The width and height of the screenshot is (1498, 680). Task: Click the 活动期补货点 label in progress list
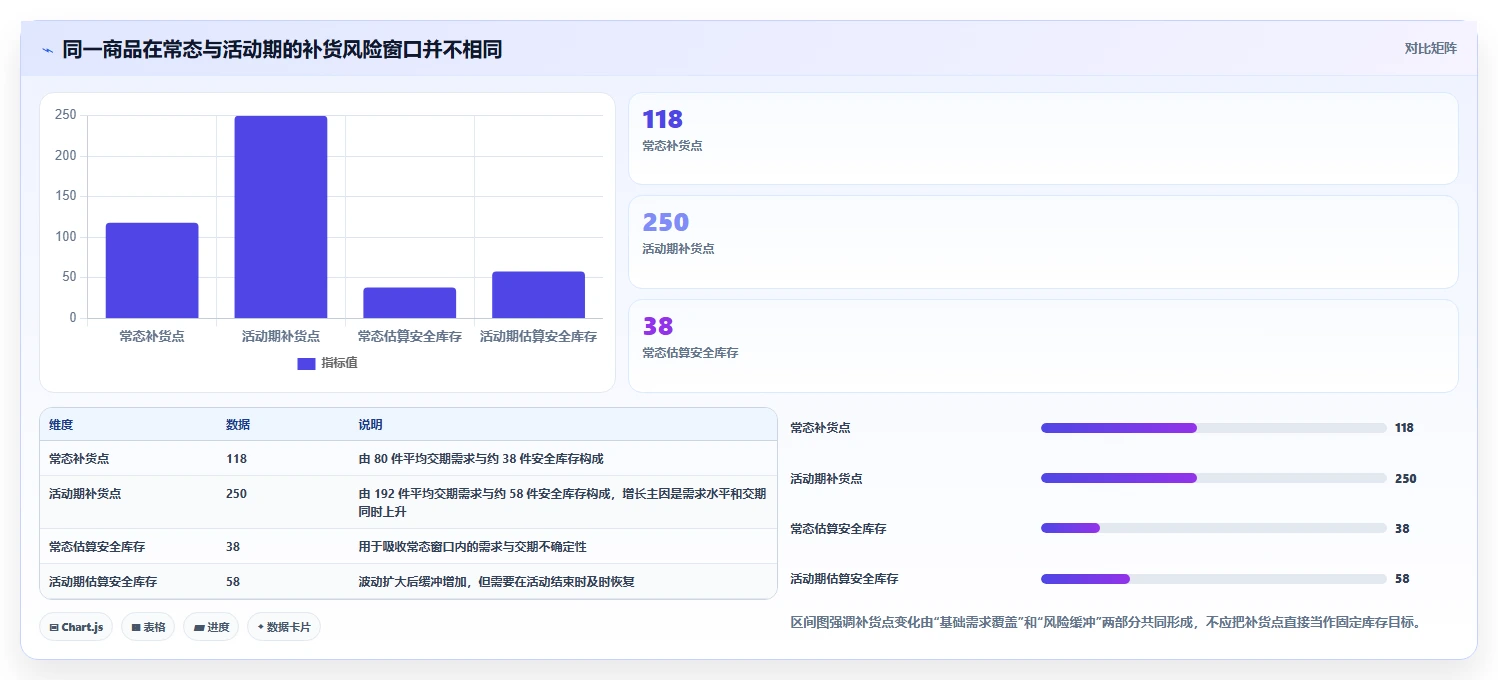(x=826, y=479)
